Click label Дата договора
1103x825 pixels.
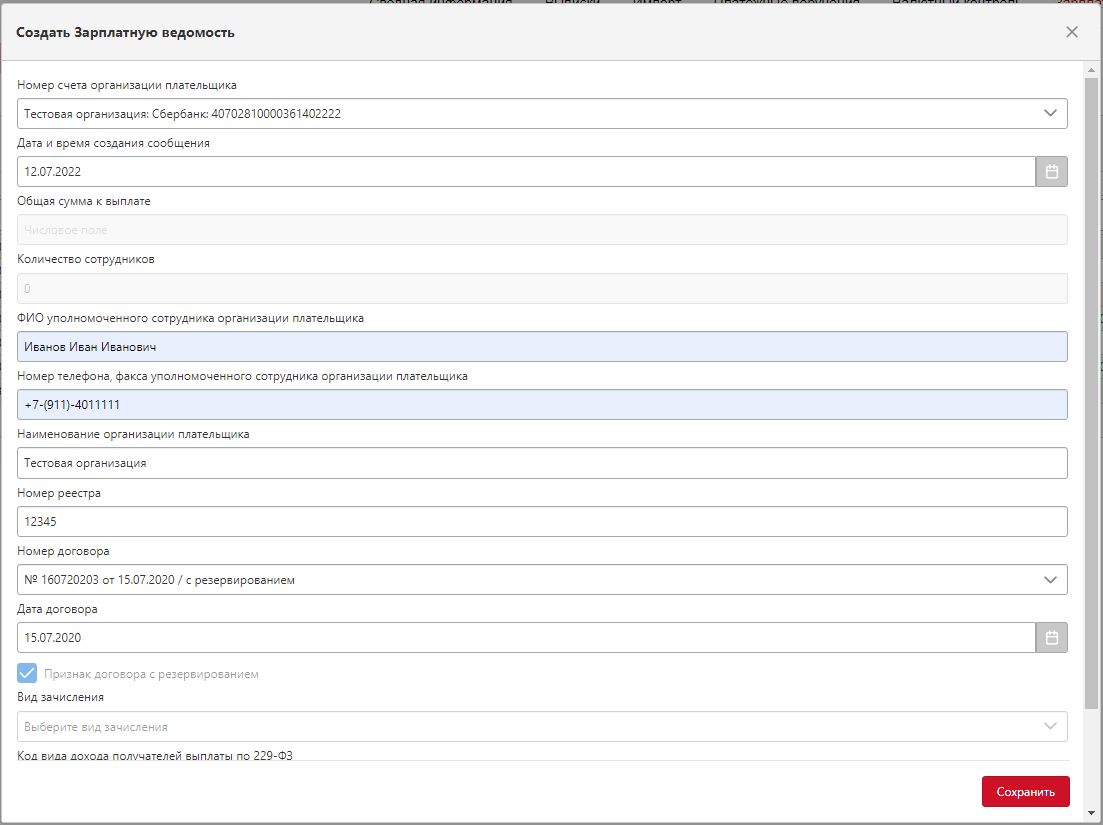coord(58,609)
